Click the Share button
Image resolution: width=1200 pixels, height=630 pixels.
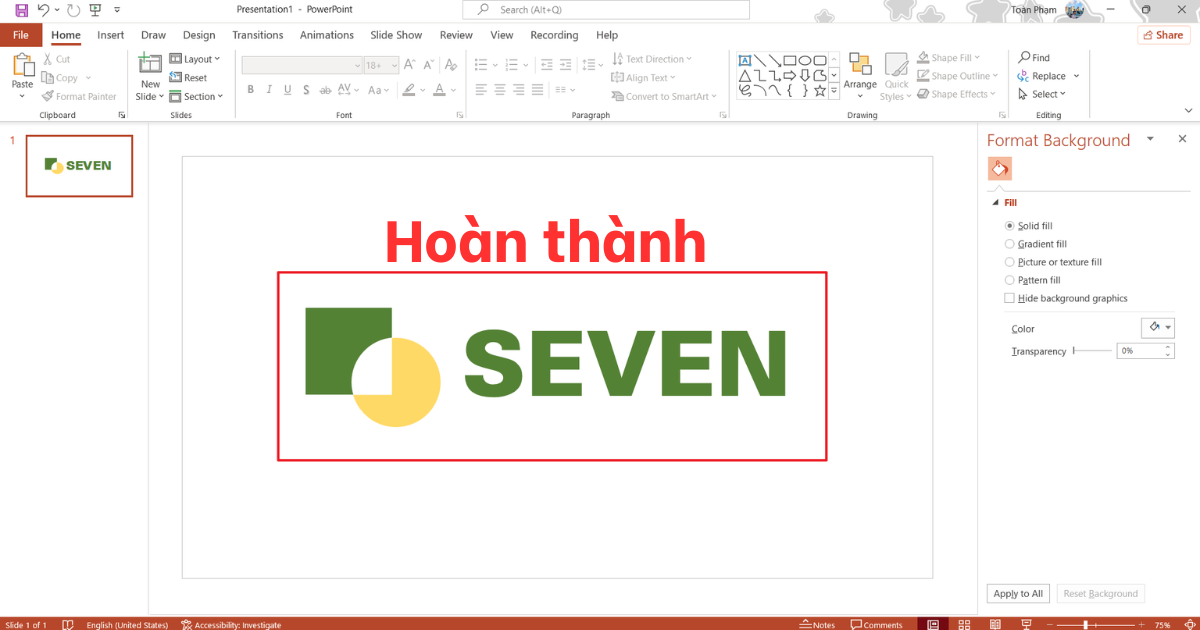[x=1162, y=35]
